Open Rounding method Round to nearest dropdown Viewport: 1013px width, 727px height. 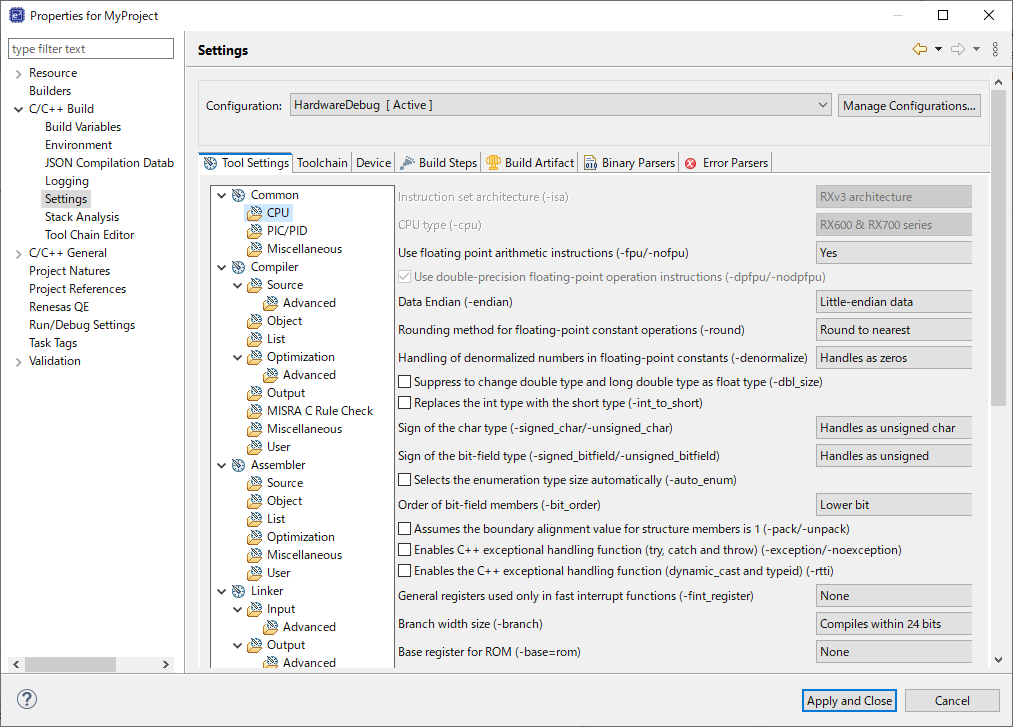(893, 330)
